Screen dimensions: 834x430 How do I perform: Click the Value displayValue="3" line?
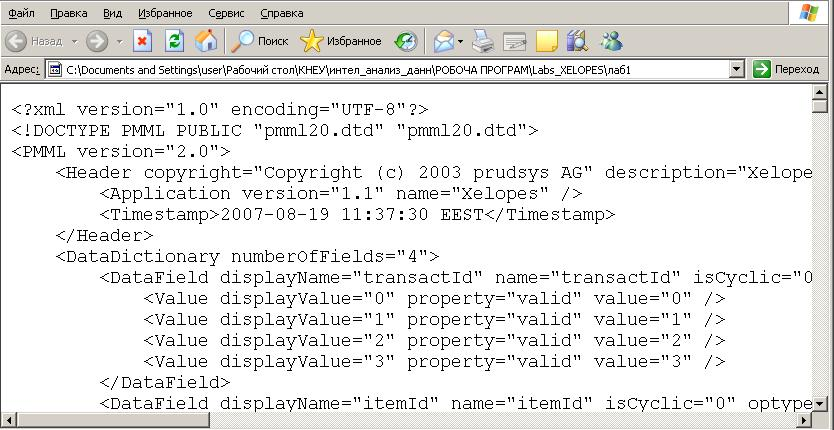[434, 362]
